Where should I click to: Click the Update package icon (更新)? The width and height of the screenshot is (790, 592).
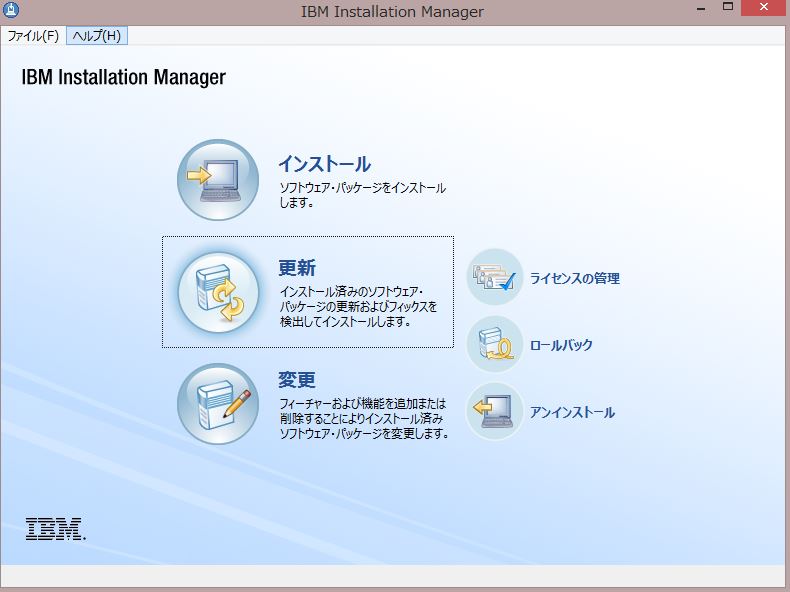coord(218,292)
